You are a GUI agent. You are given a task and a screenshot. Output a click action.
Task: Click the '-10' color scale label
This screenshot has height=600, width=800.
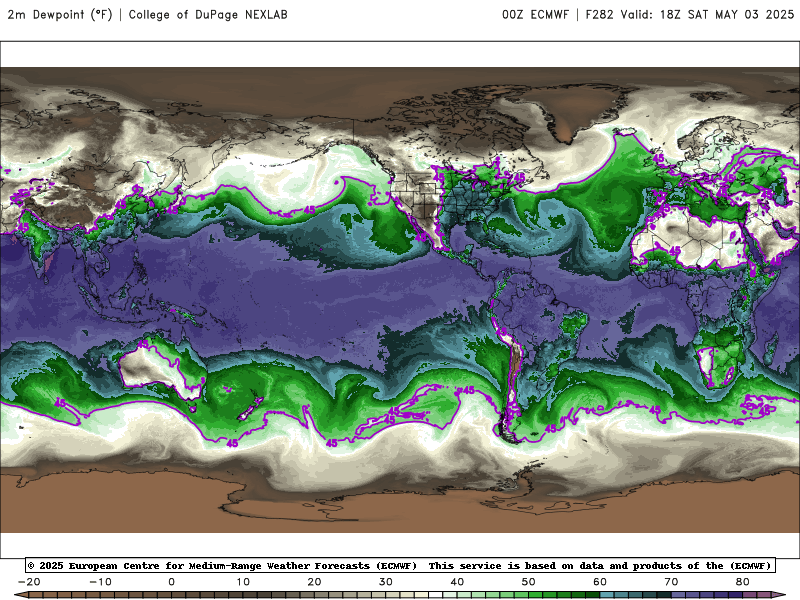coord(100,582)
